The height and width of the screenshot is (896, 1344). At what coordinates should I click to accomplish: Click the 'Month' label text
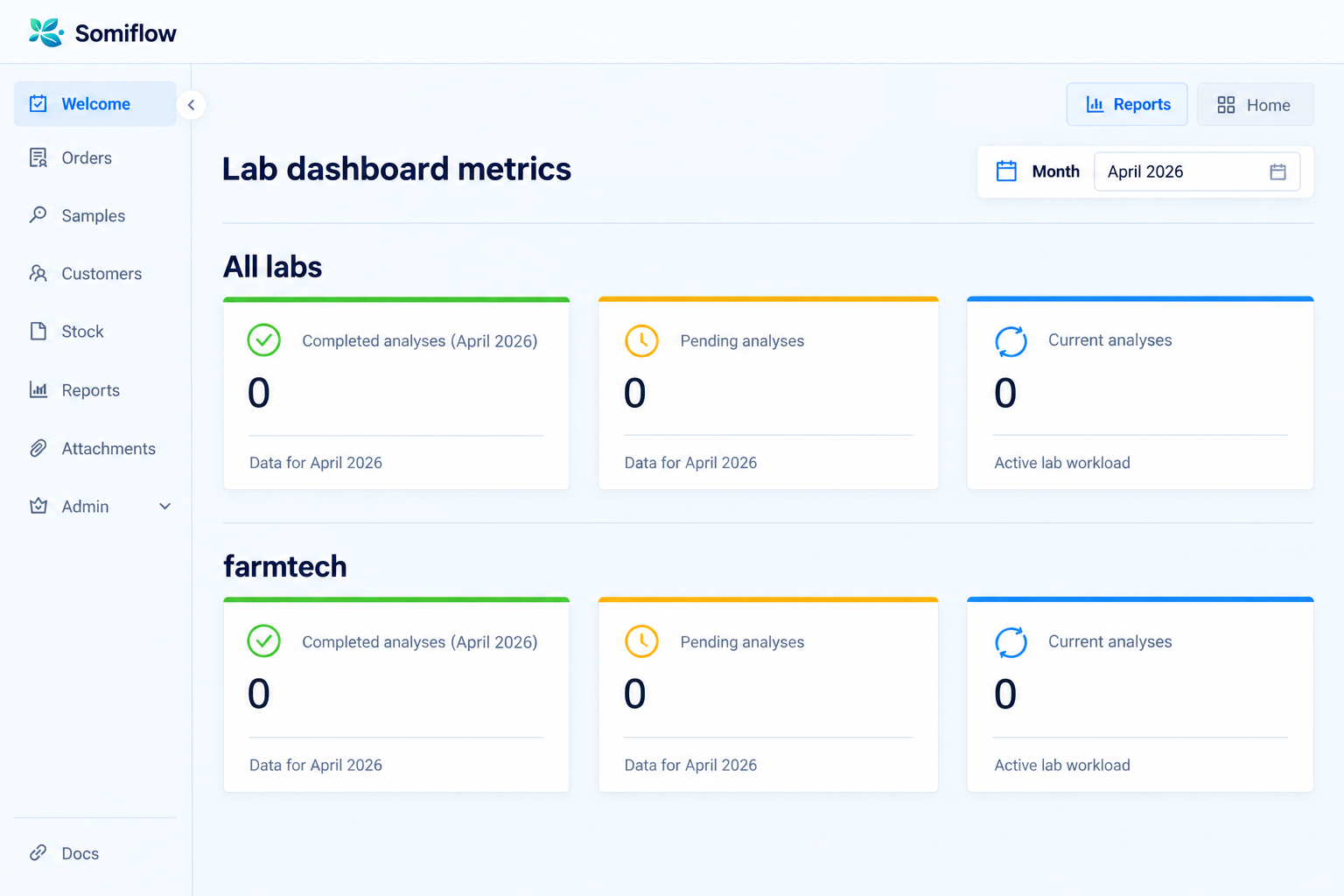click(x=1056, y=171)
